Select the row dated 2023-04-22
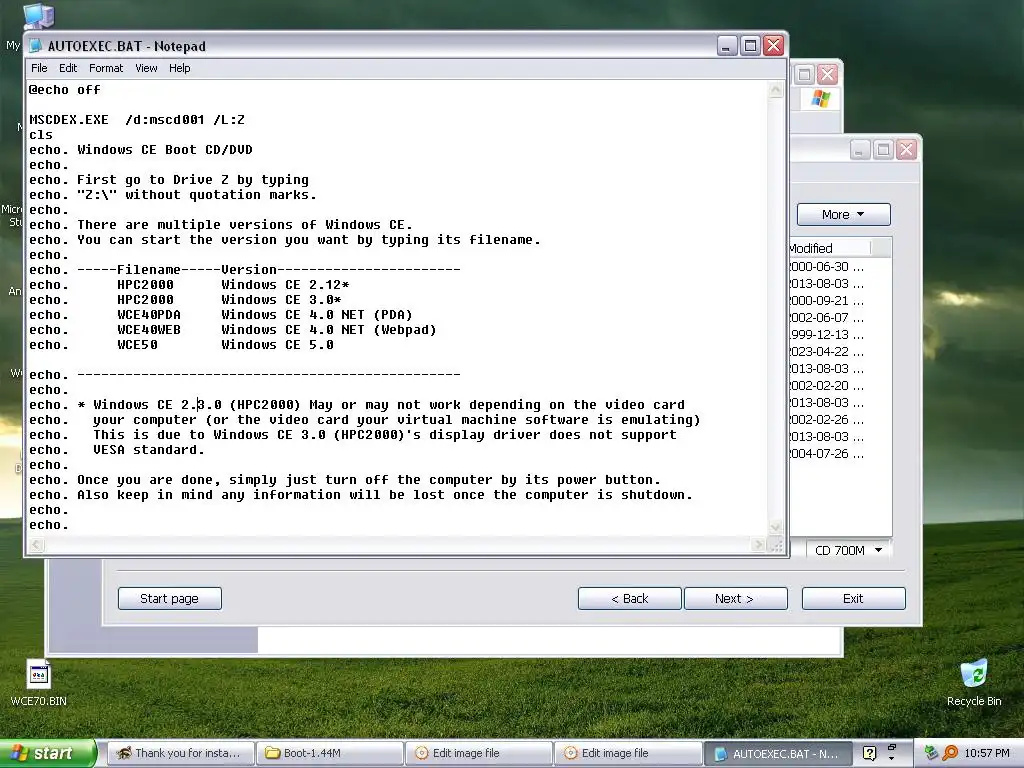 pyautogui.click(x=826, y=351)
